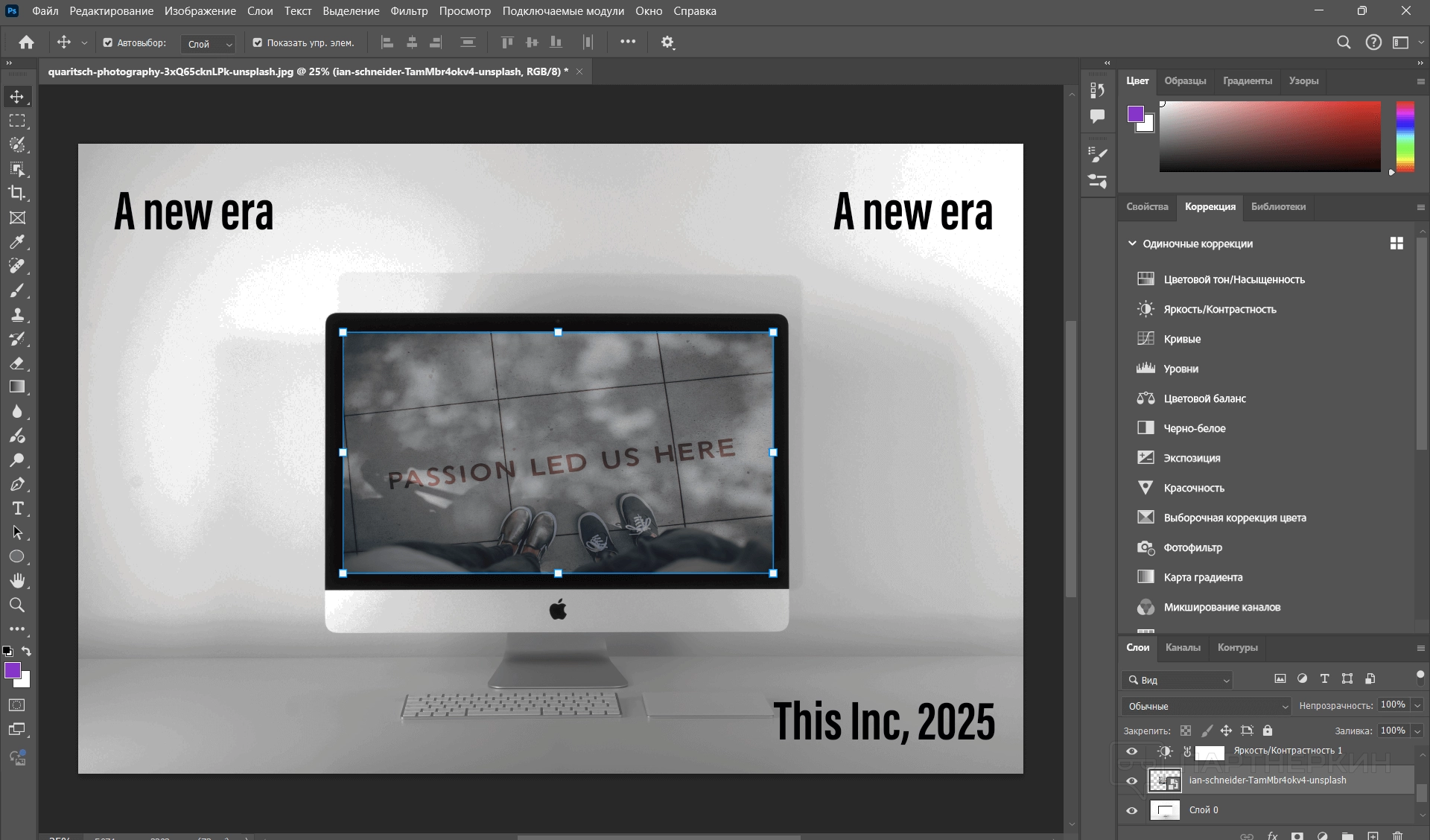Select the Eyedropper tool
Screen dimensions: 1430x840
pyautogui.click(x=17, y=242)
